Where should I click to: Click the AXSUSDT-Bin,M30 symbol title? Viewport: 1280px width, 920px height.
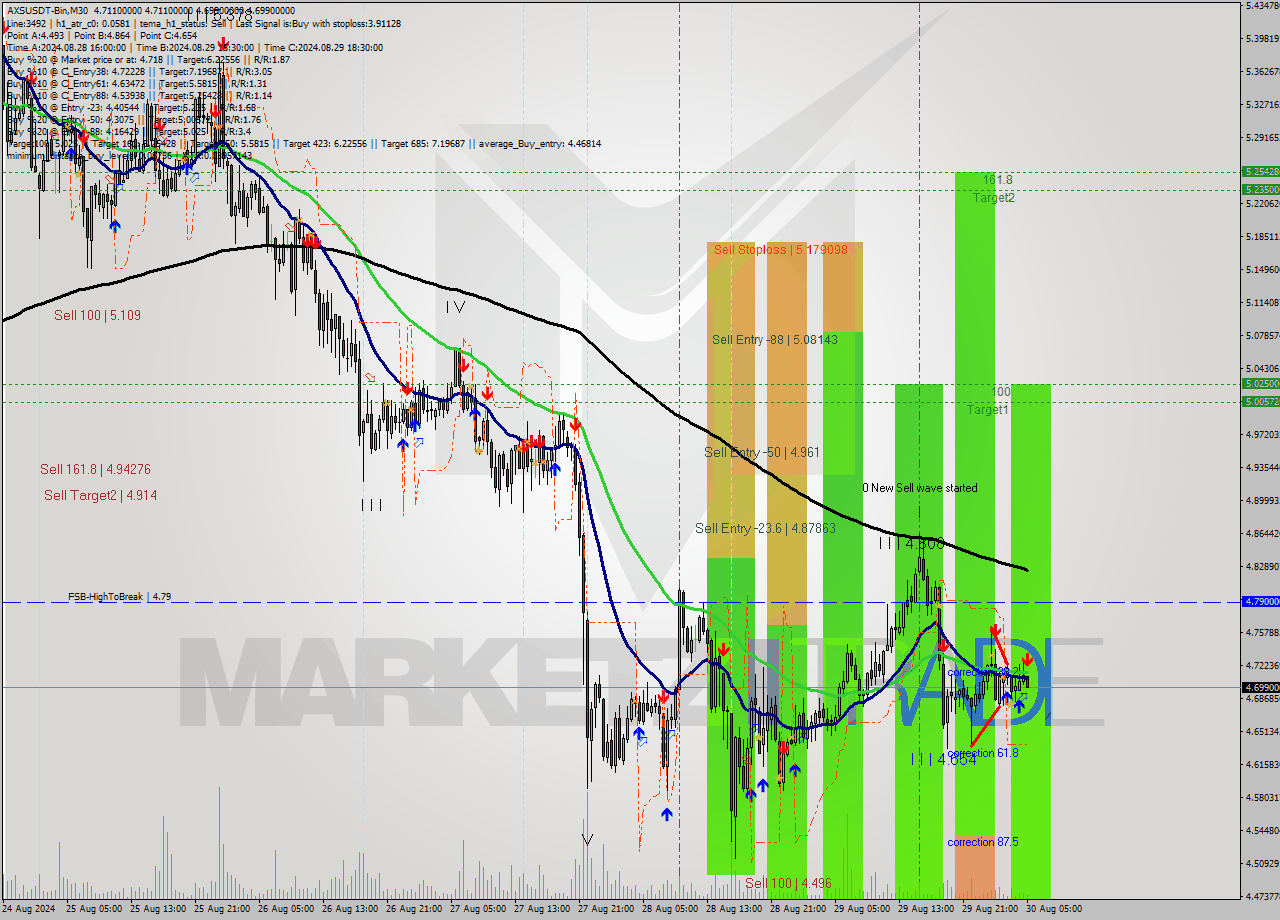(47, 10)
